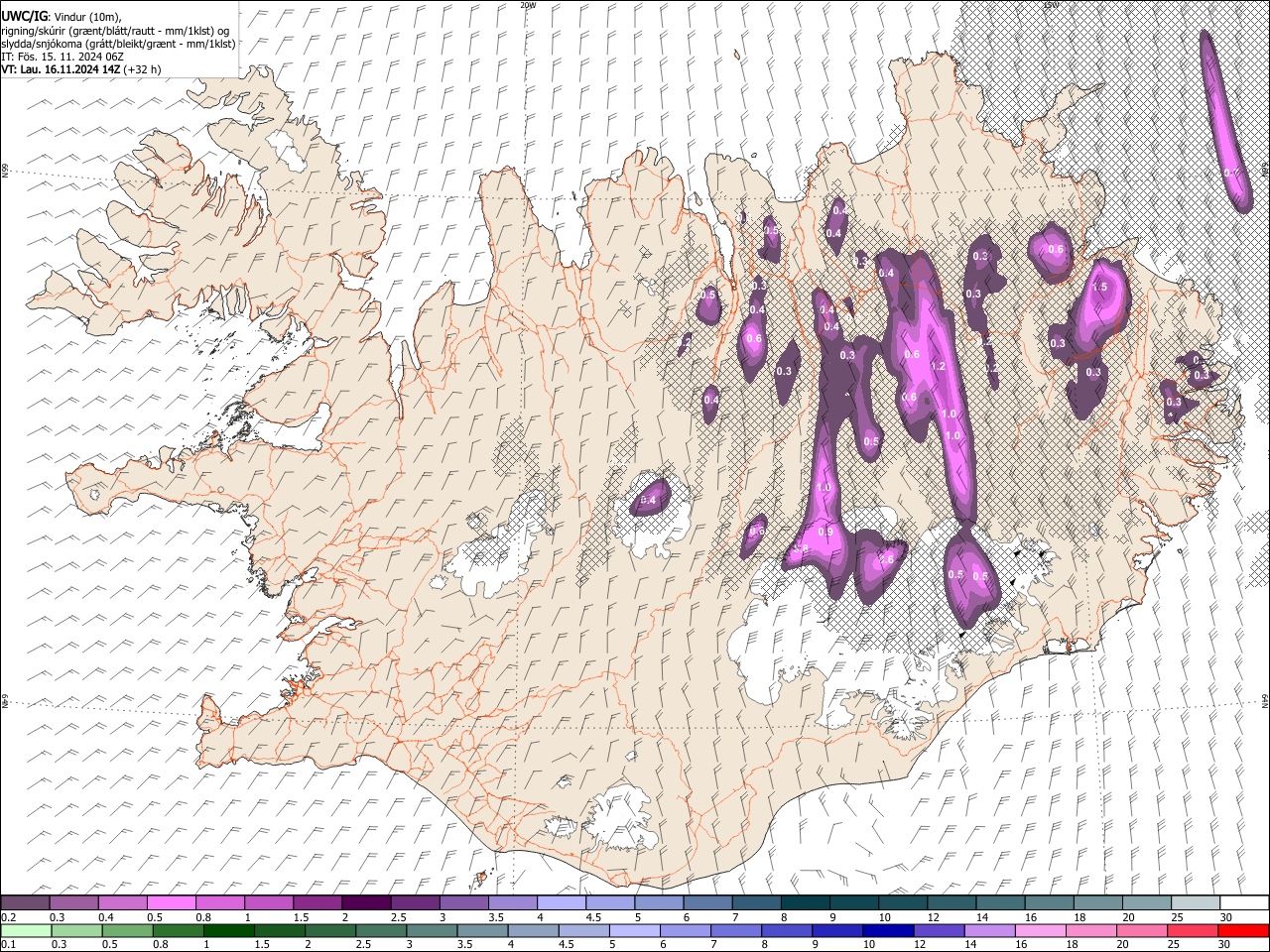Click the steel blue 6–7 snow legend swatch
This screenshot has width=1270, height=952.
(x=706, y=903)
